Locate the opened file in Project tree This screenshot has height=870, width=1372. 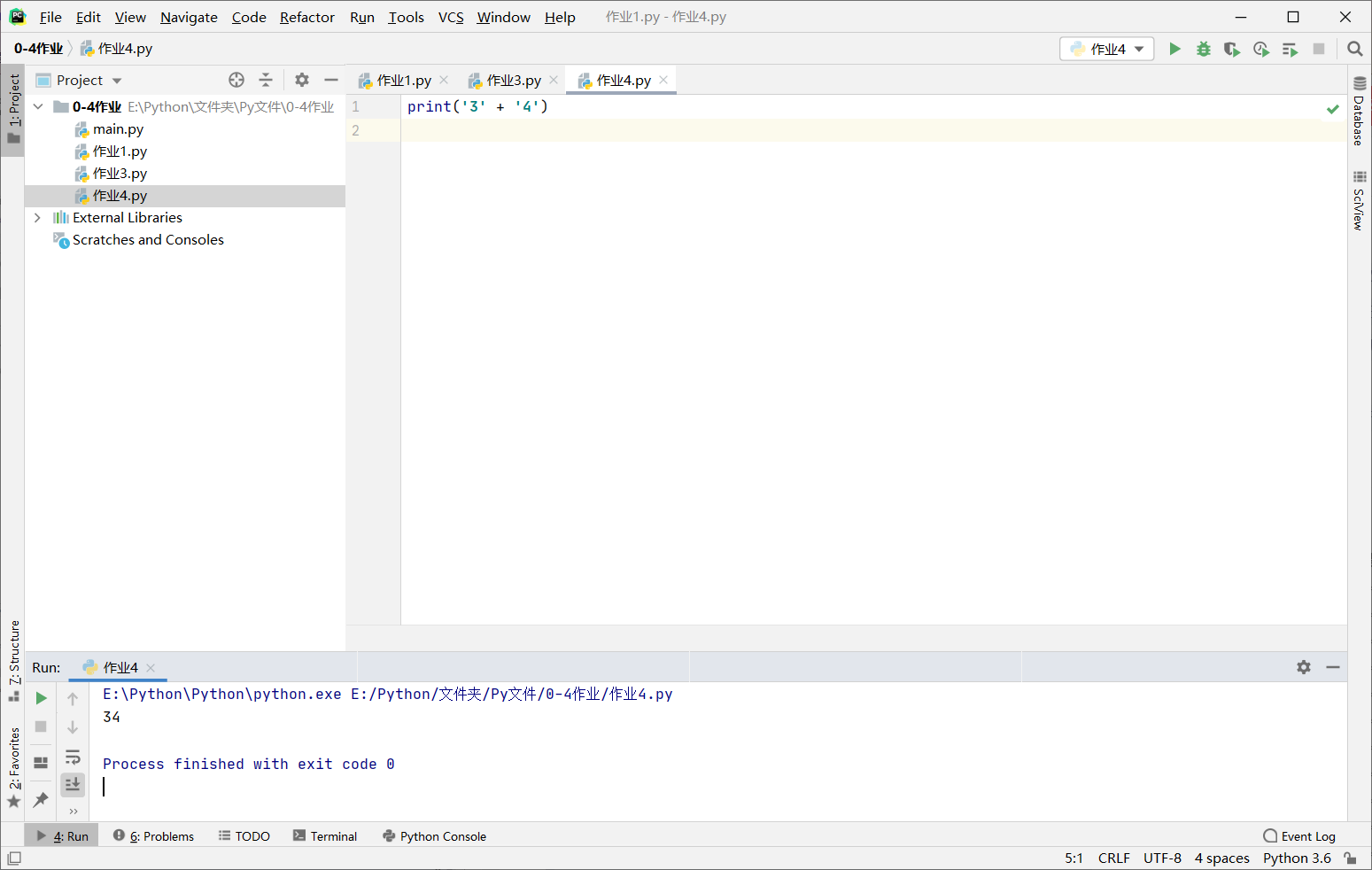click(x=236, y=80)
